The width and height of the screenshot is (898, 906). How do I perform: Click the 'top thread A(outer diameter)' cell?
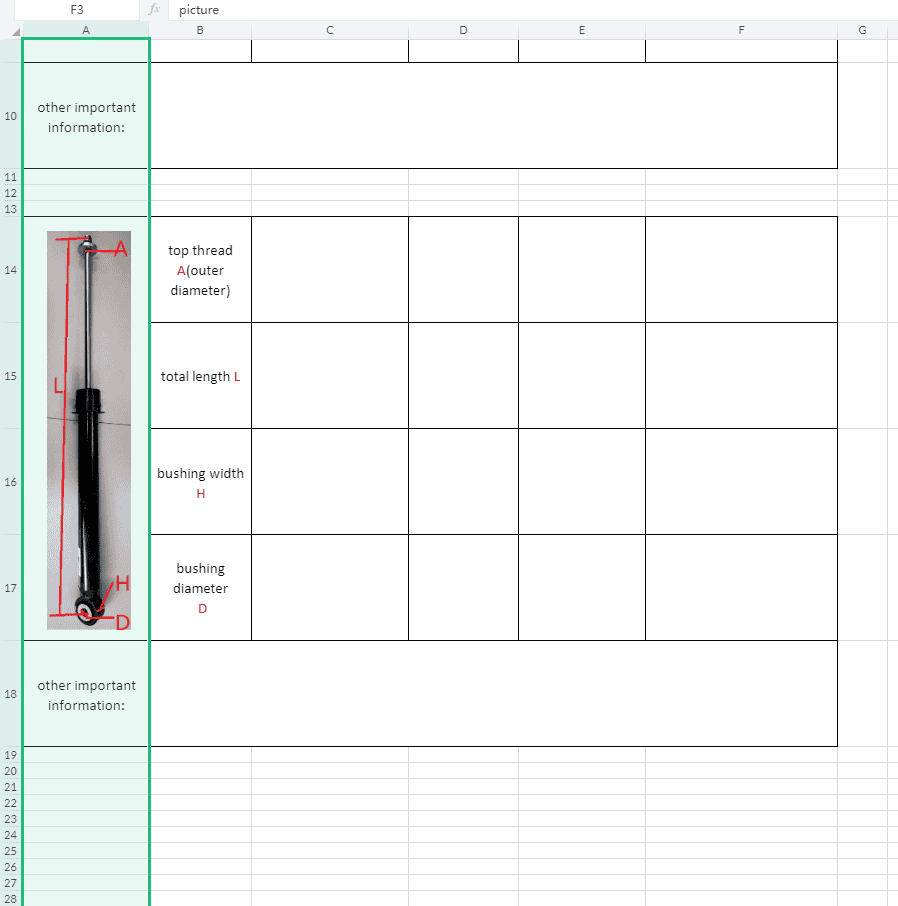(201, 270)
